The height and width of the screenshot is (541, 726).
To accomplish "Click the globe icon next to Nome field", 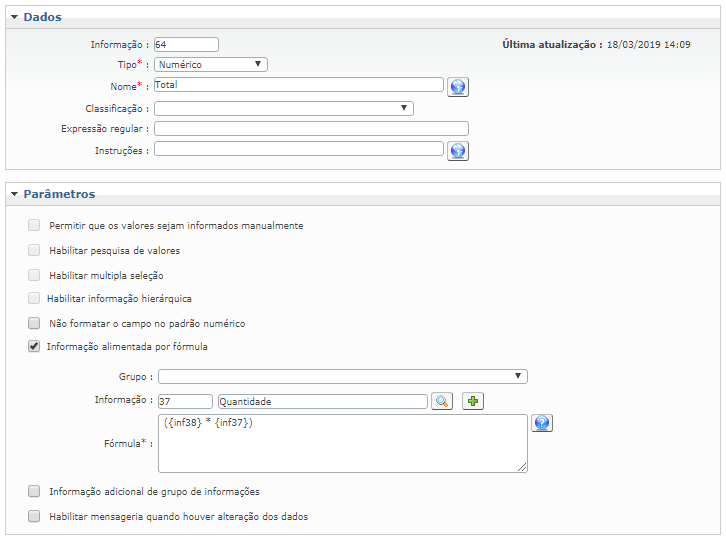I will pyautogui.click(x=458, y=87).
